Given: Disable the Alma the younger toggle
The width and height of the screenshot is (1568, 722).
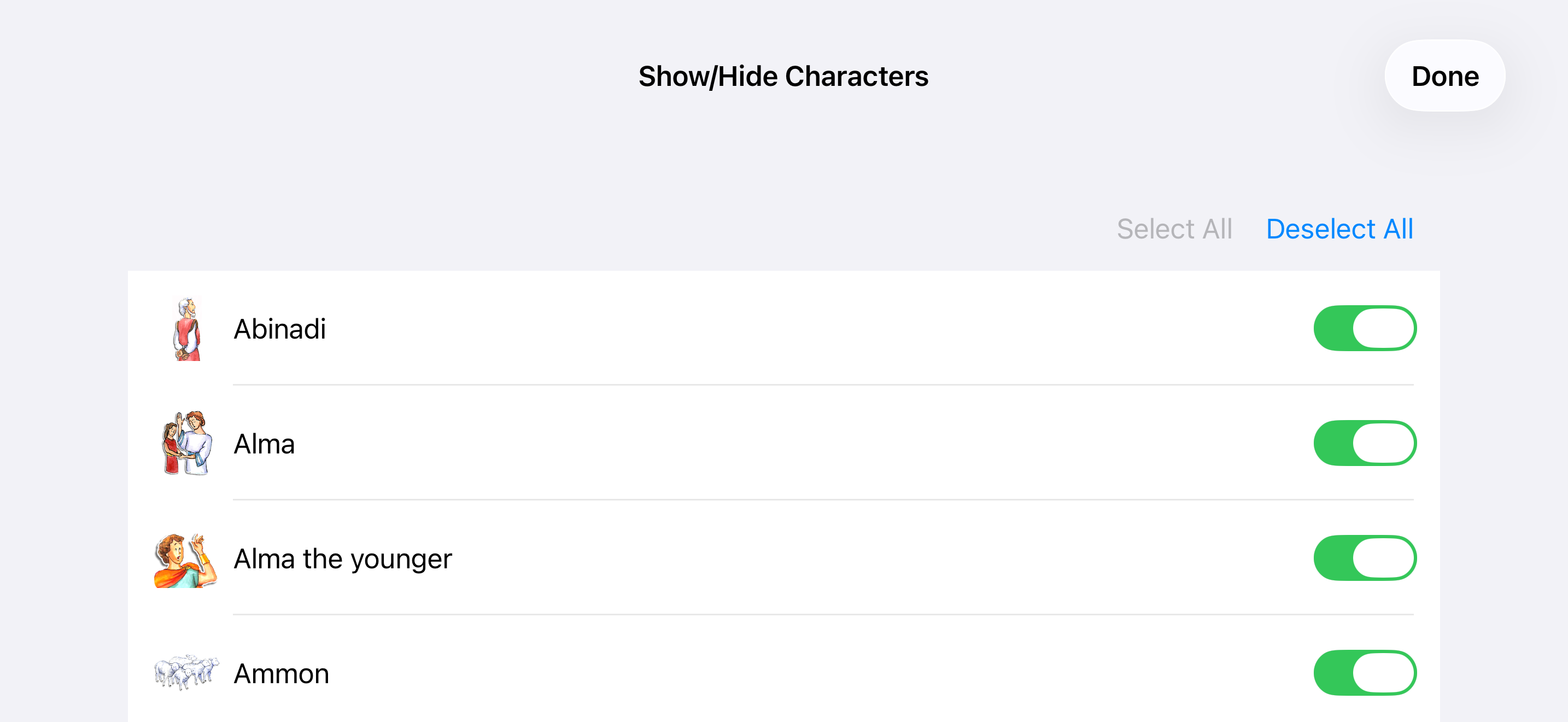Looking at the screenshot, I should (x=1365, y=558).
